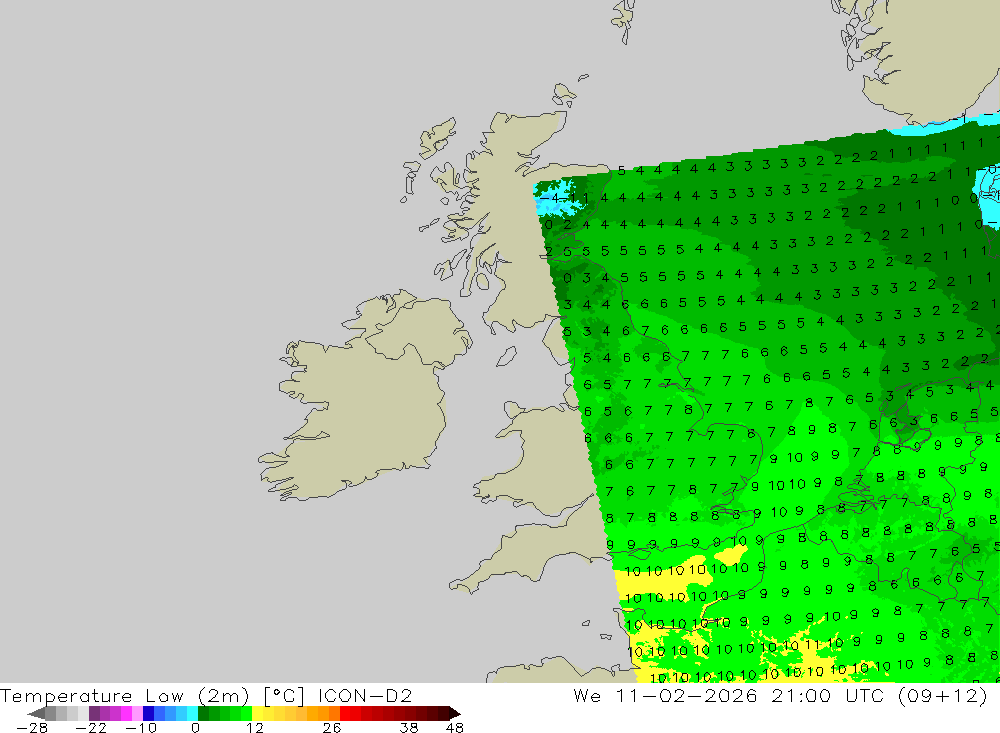
Task: Click the time "21:00" in the timestamp
Action: [x=801, y=695]
